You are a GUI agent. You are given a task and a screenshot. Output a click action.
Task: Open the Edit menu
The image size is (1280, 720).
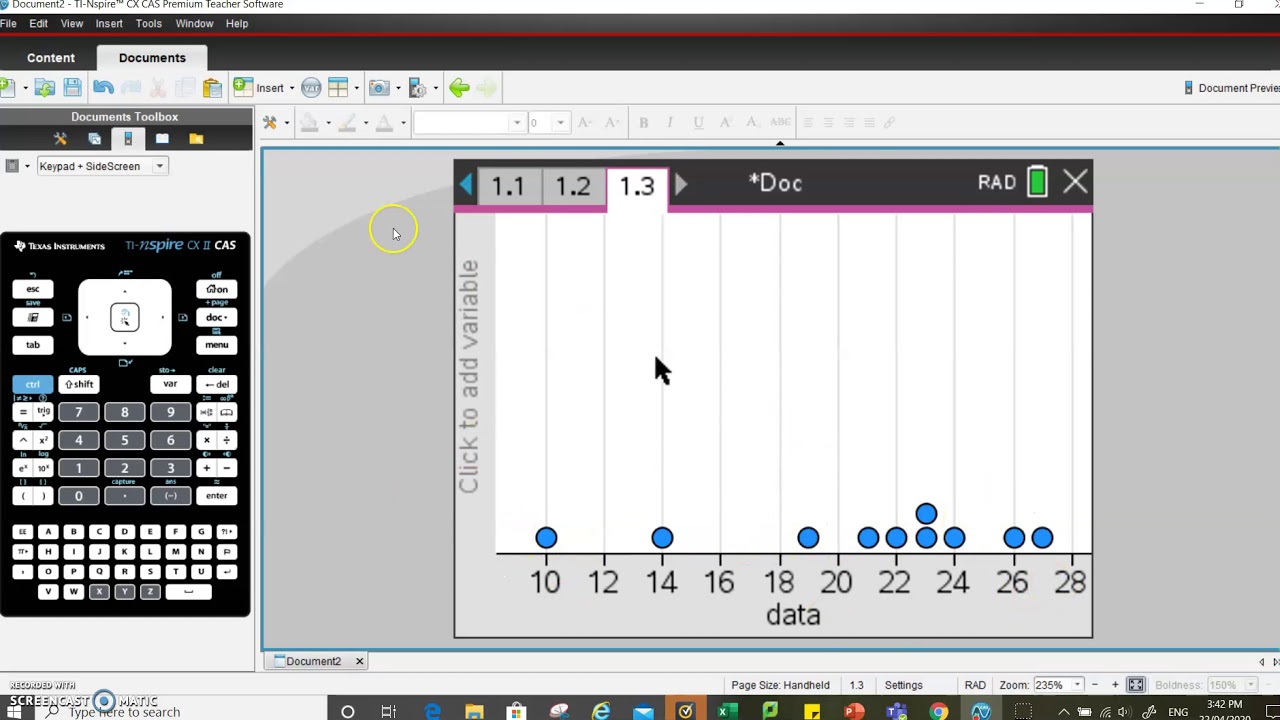tap(38, 23)
